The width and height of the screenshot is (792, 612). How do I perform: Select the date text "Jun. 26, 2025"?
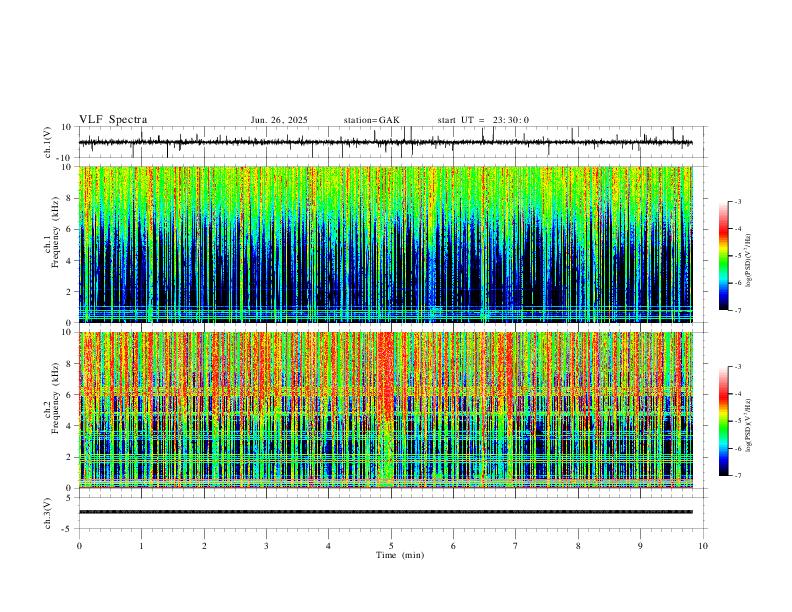279,120
